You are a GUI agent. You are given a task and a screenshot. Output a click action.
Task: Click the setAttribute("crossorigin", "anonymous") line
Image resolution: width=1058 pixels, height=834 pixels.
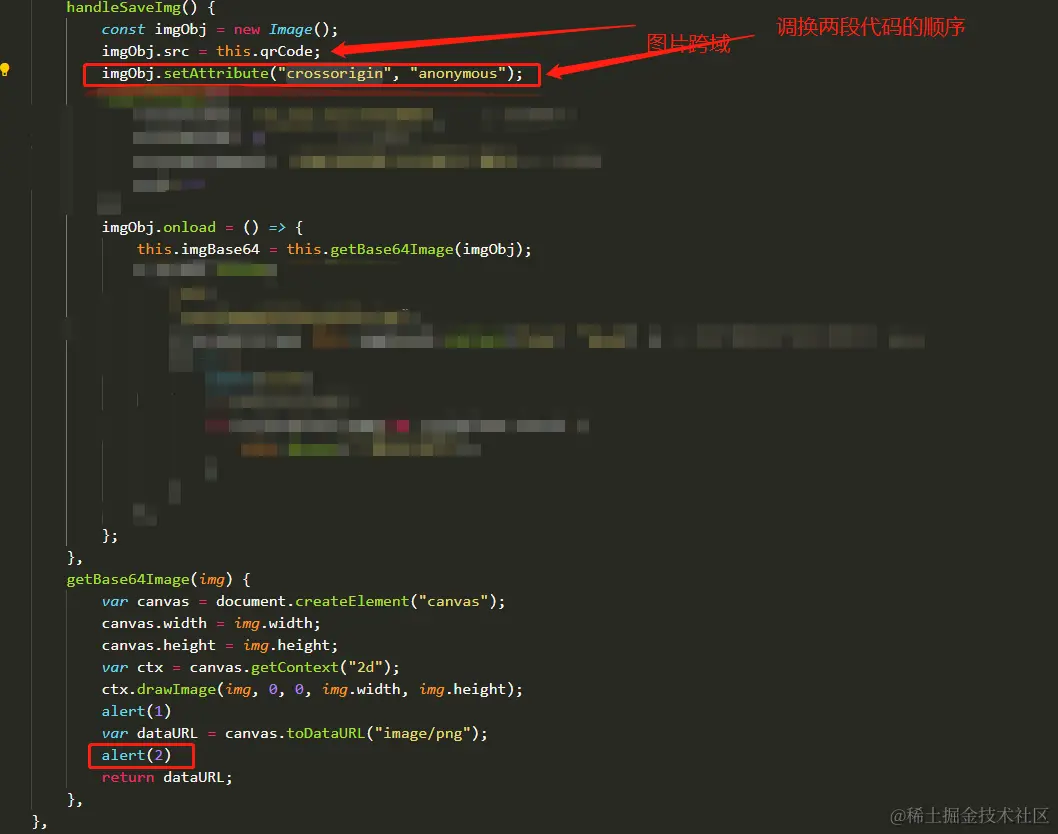click(x=312, y=74)
